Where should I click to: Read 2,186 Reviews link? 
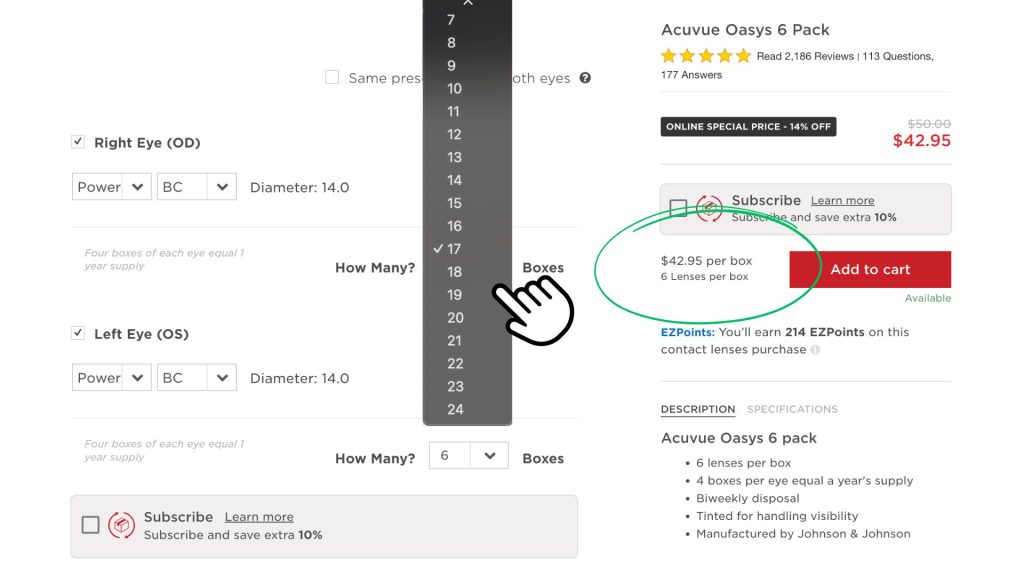(x=805, y=57)
